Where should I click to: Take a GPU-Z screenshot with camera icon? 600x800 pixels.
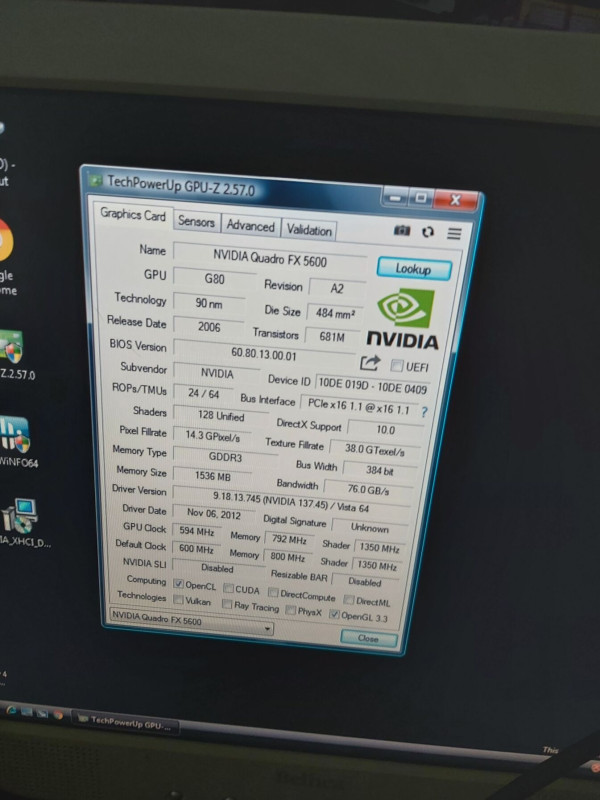tap(402, 231)
